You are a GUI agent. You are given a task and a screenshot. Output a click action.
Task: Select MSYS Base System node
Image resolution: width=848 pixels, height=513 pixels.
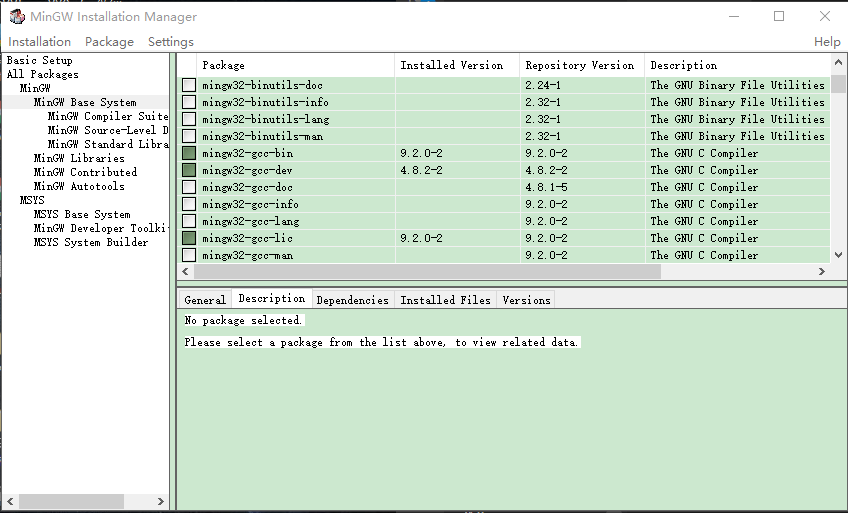coord(82,215)
